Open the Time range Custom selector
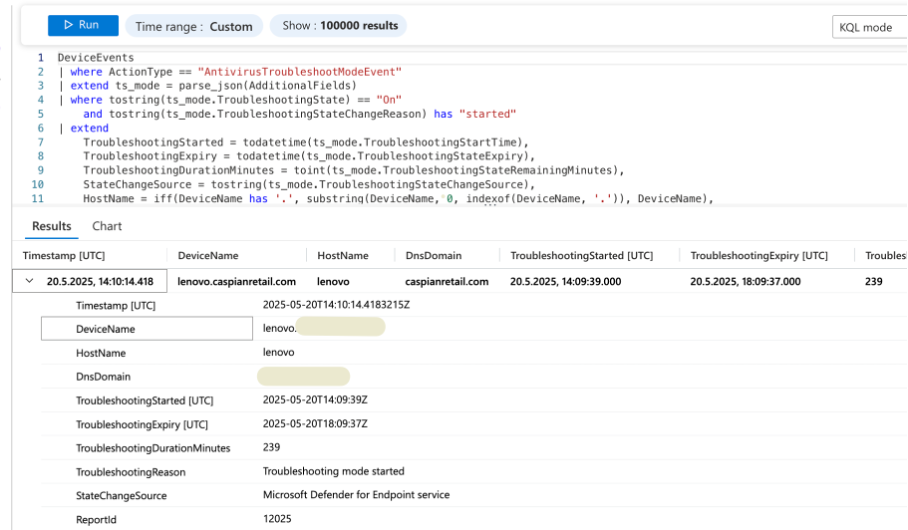The height and width of the screenshot is (530, 908). click(194, 26)
